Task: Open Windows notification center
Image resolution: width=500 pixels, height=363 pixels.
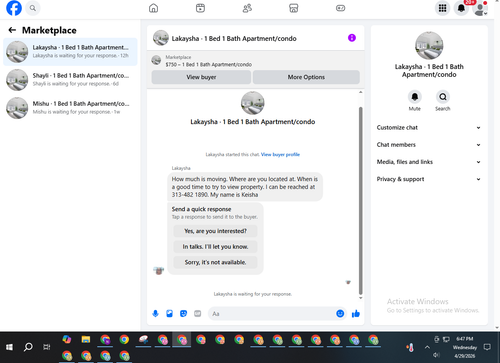Action: tap(487, 347)
